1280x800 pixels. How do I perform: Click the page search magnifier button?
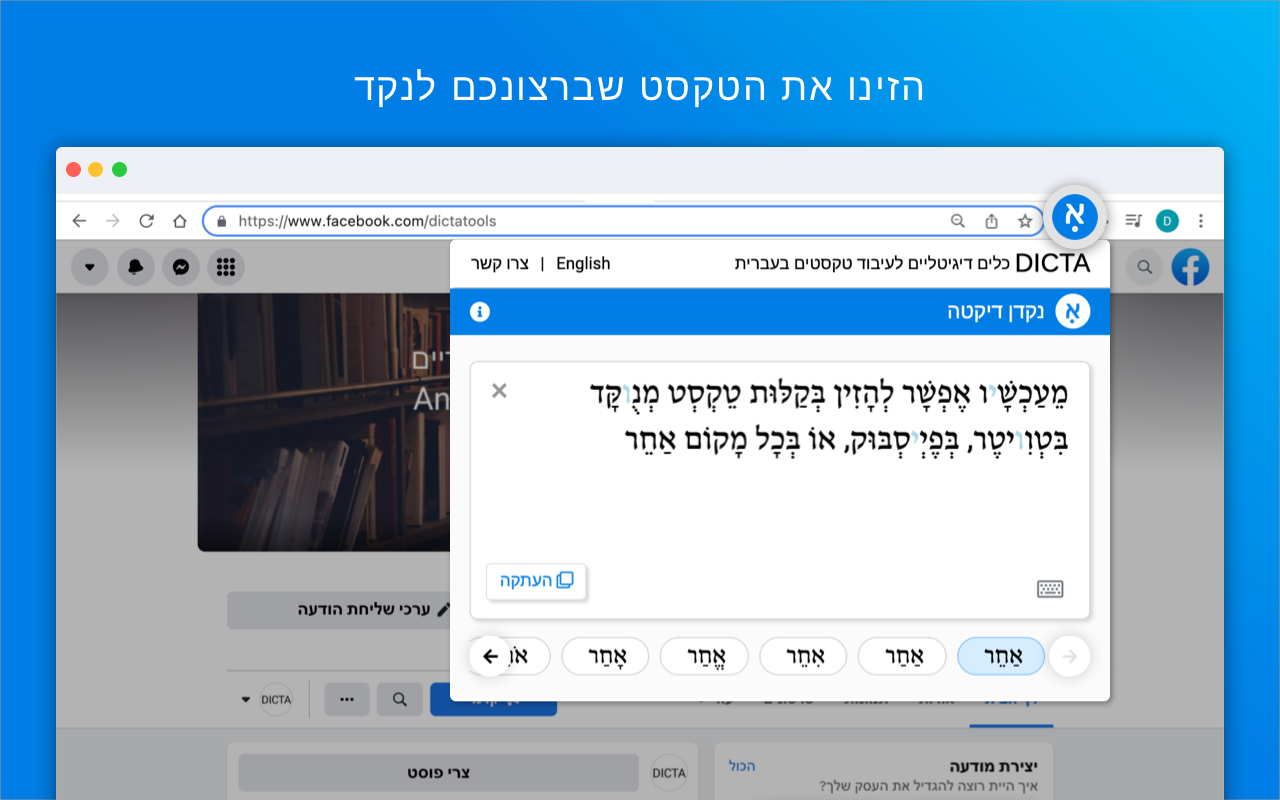tap(400, 700)
